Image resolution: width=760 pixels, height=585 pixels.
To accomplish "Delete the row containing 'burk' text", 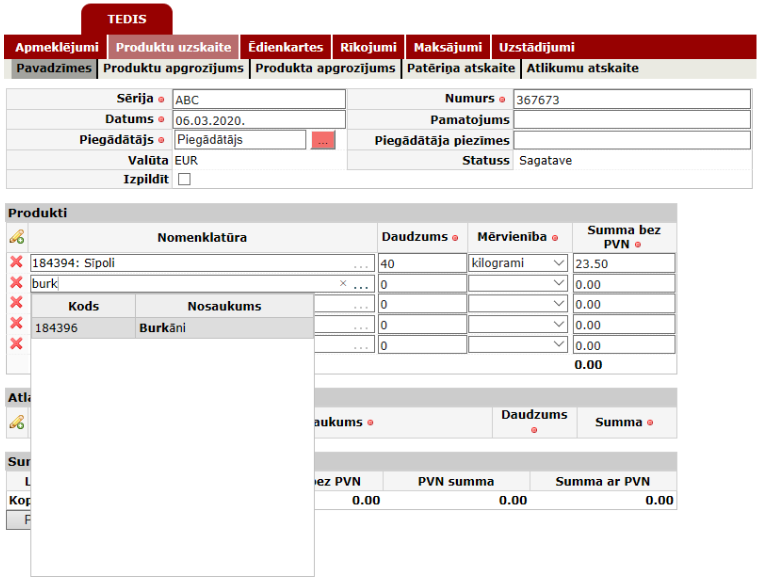I will click(x=16, y=283).
